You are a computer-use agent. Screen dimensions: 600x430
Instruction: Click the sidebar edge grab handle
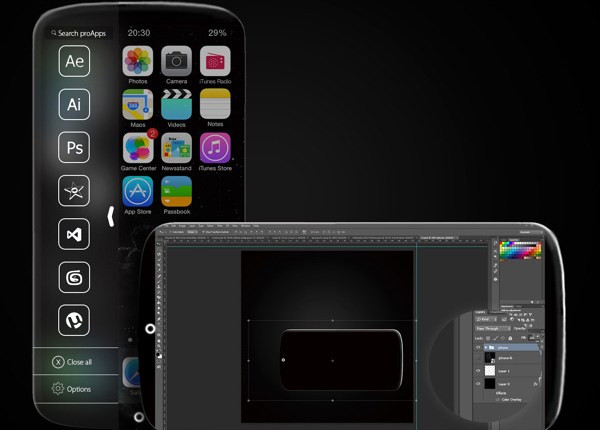click(111, 217)
